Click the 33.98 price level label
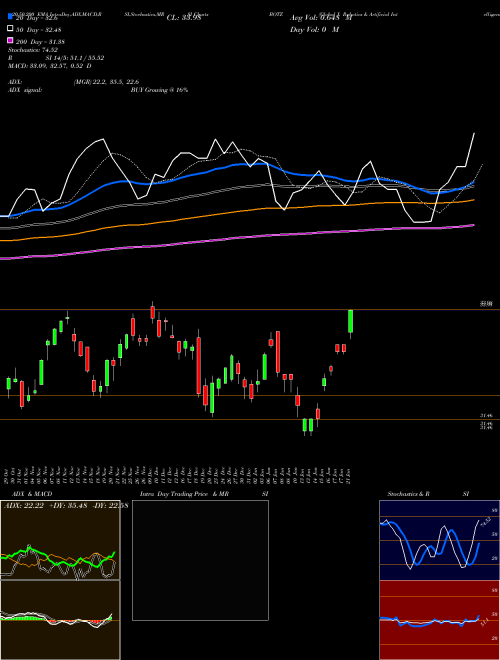The image size is (500, 660). click(486, 303)
